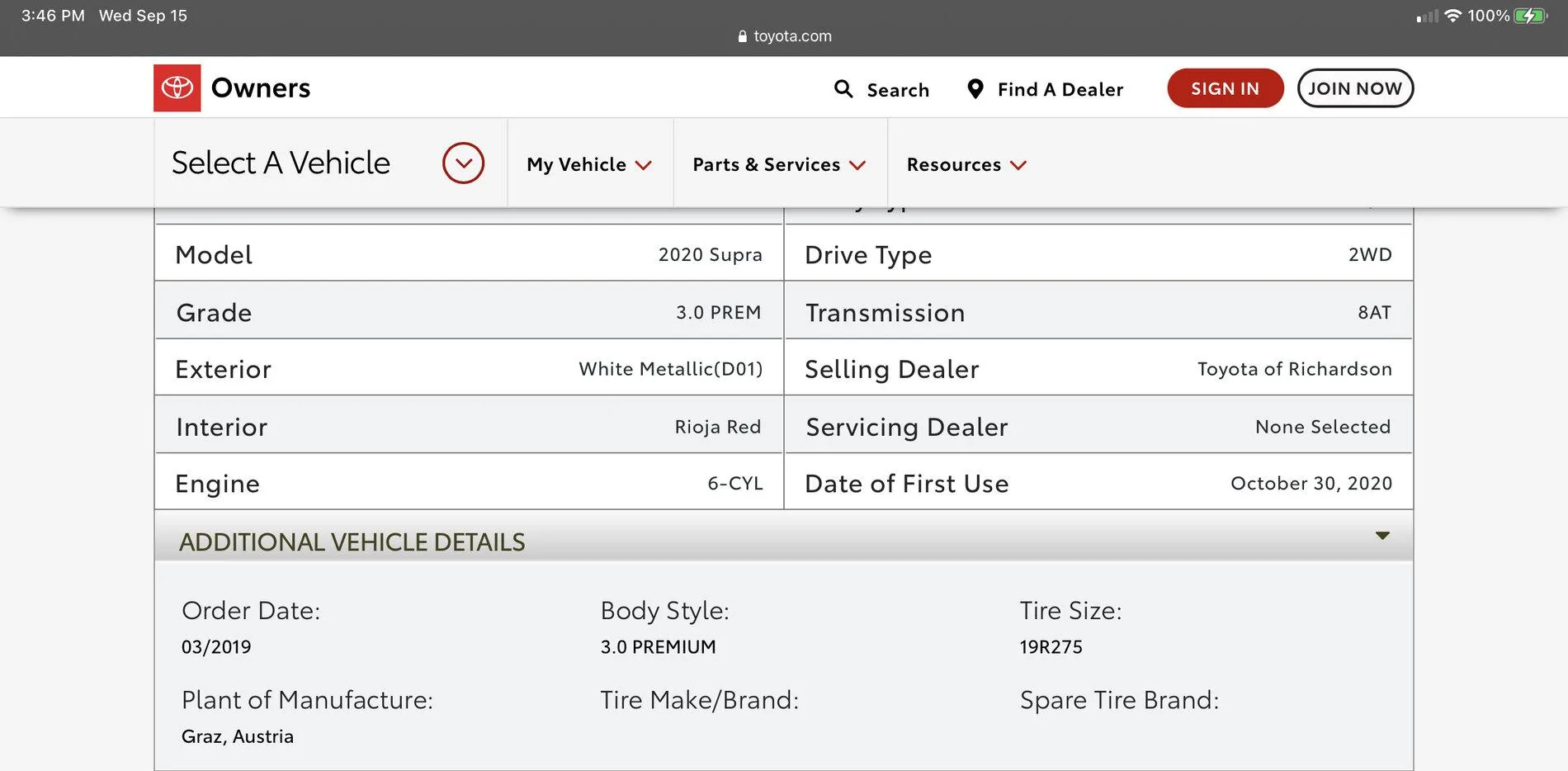Click the Rioja Red interior value
Screen dimensions: 1568x771
tap(718, 427)
